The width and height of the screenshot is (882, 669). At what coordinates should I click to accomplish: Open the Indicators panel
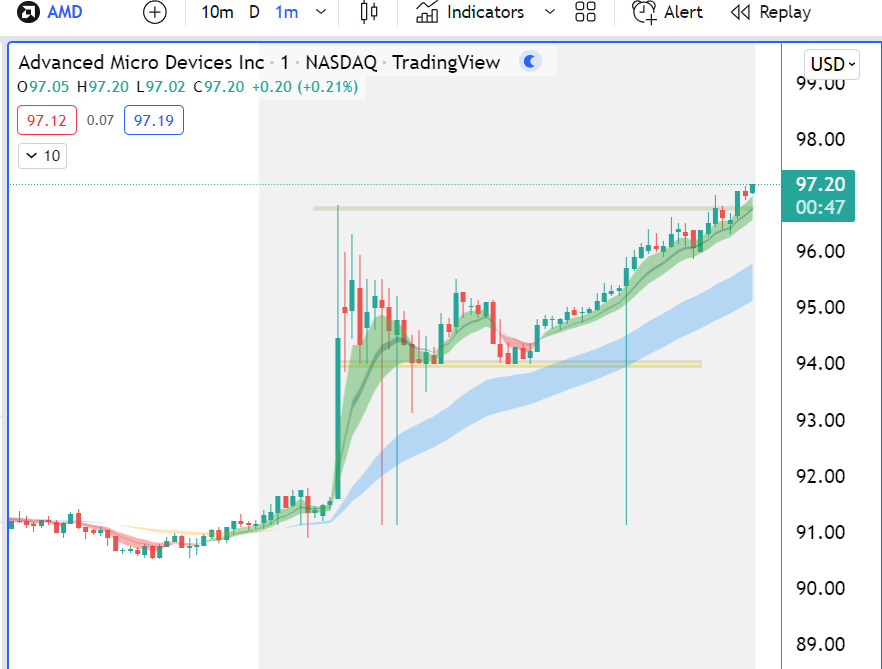pos(472,13)
